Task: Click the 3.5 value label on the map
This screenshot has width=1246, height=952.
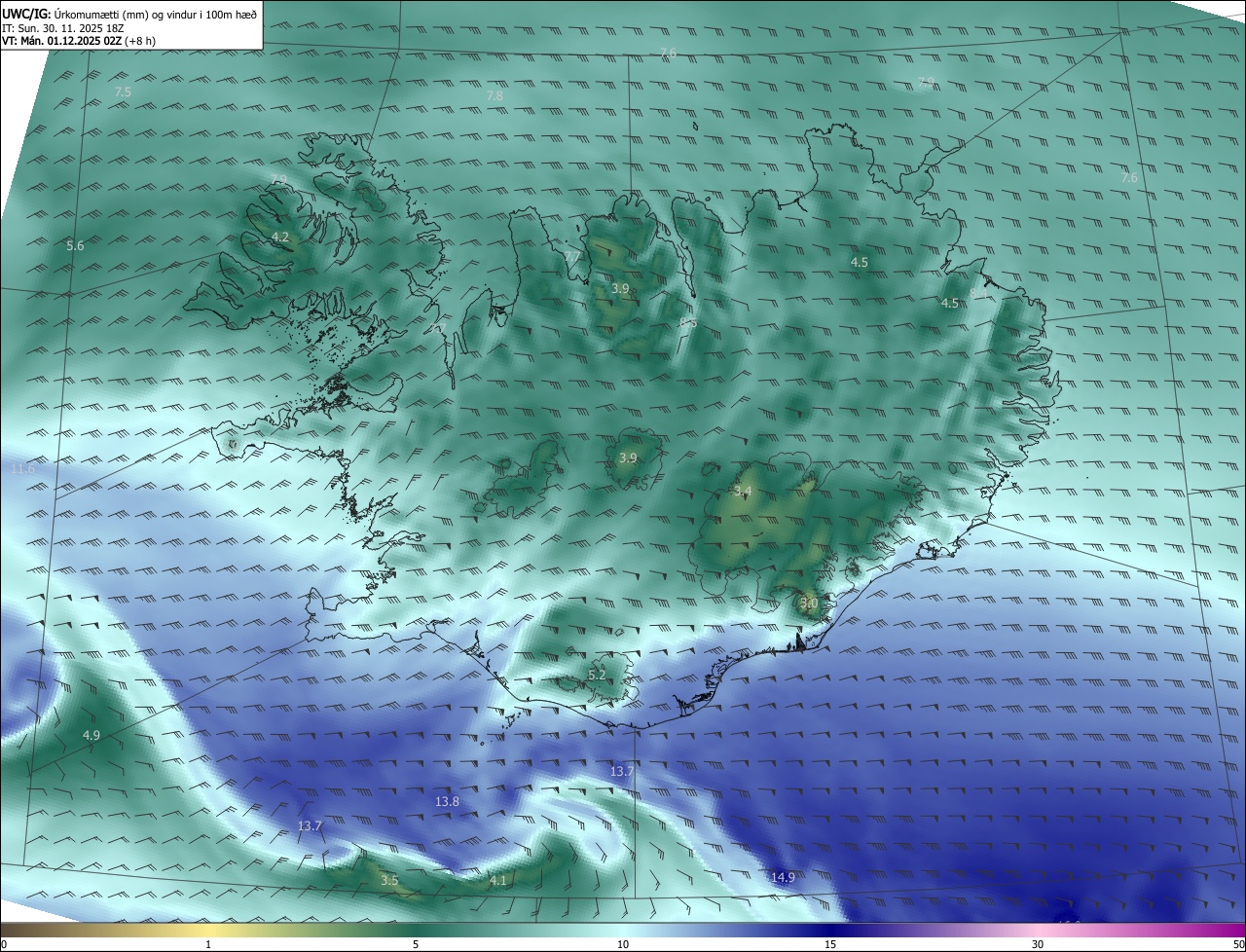Action: [389, 880]
